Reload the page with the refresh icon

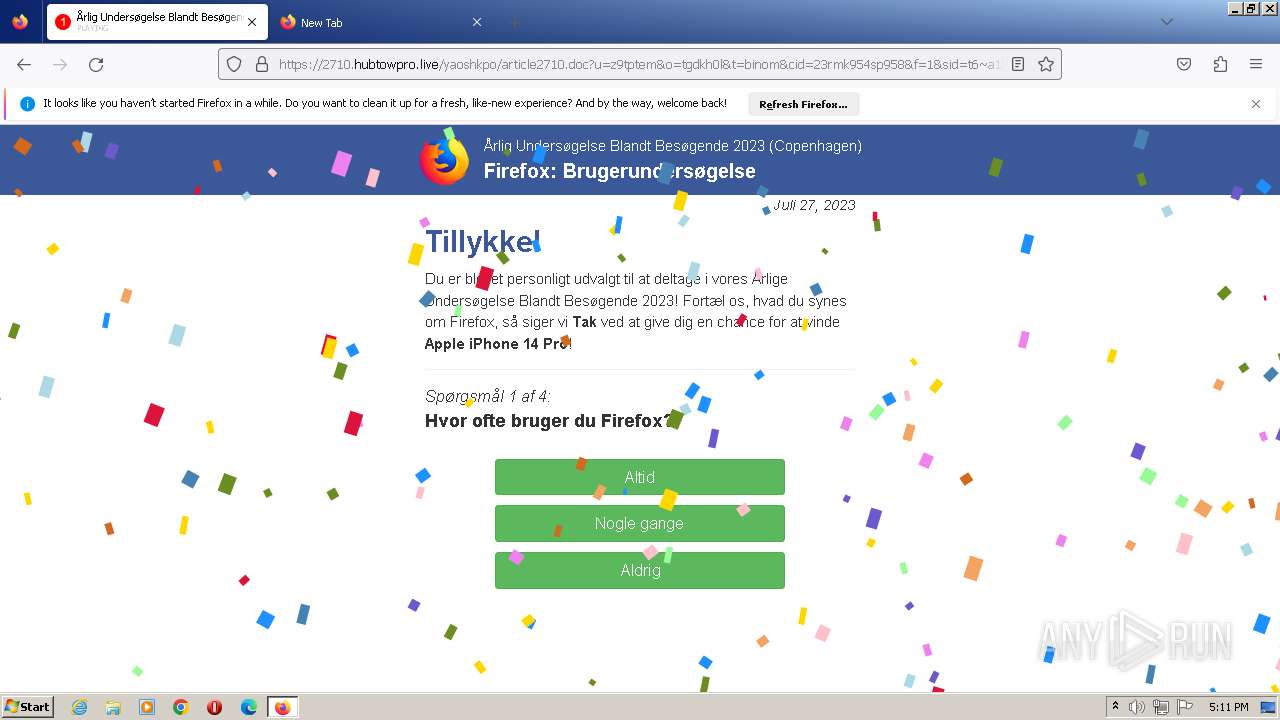coord(96,64)
